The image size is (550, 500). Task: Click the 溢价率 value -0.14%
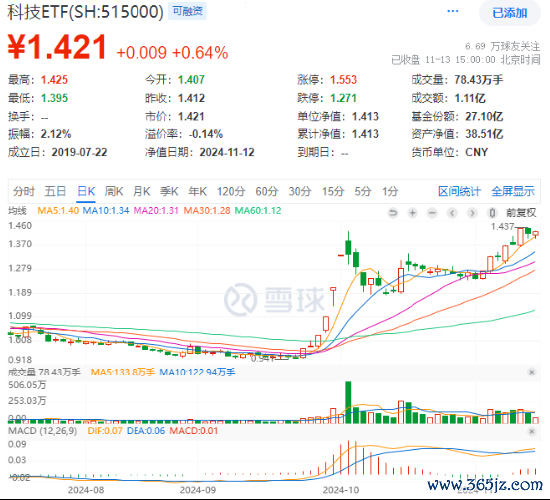click(x=206, y=134)
